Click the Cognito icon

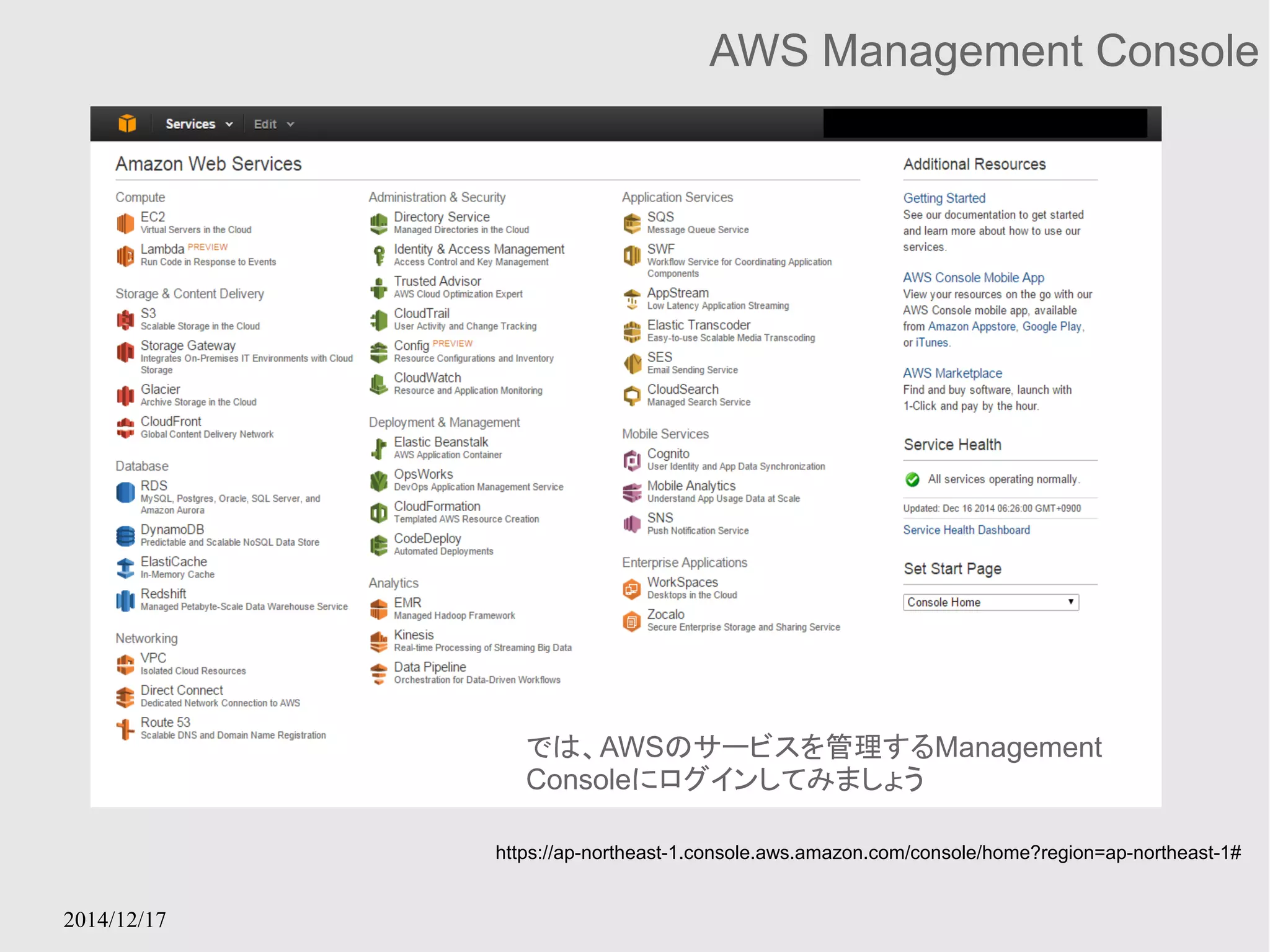[x=632, y=460]
